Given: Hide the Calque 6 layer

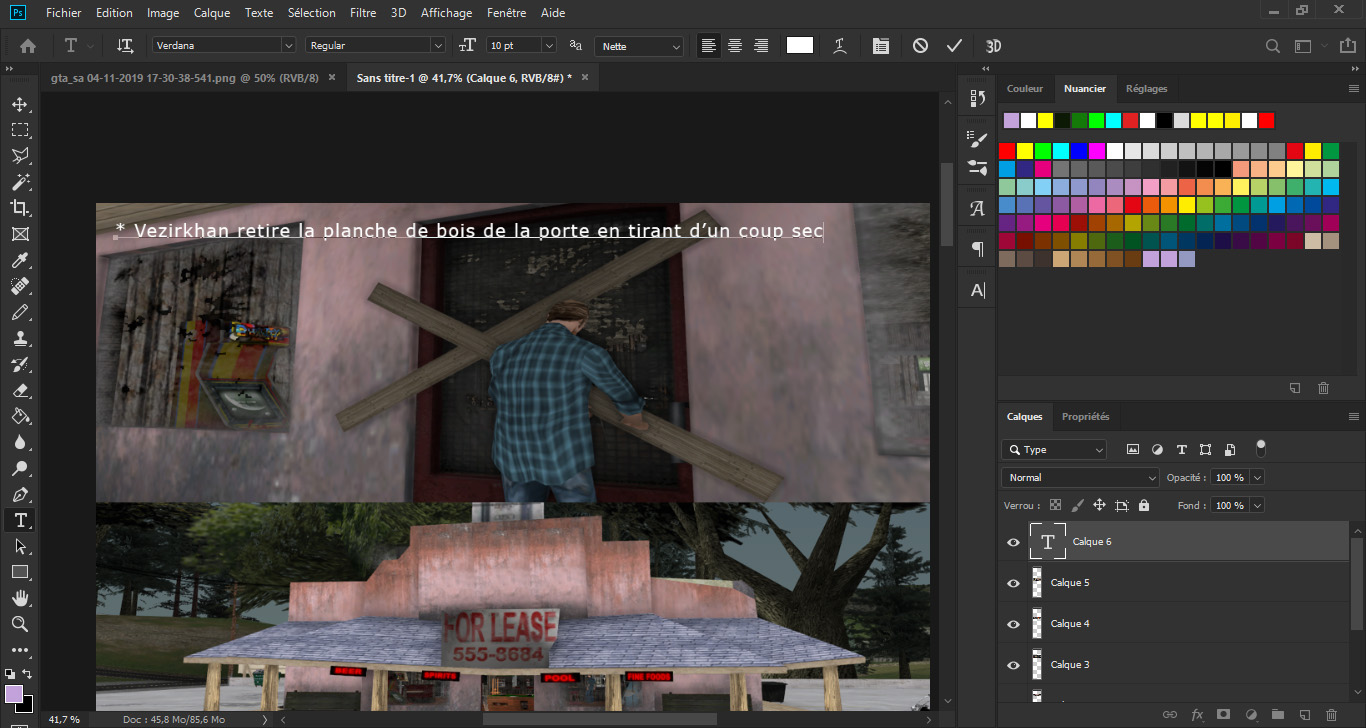Looking at the screenshot, I should click(1013, 542).
